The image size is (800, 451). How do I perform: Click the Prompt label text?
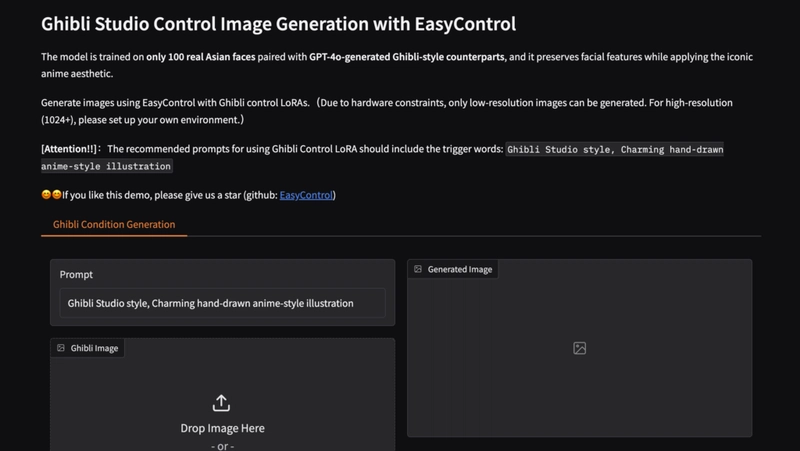76,274
